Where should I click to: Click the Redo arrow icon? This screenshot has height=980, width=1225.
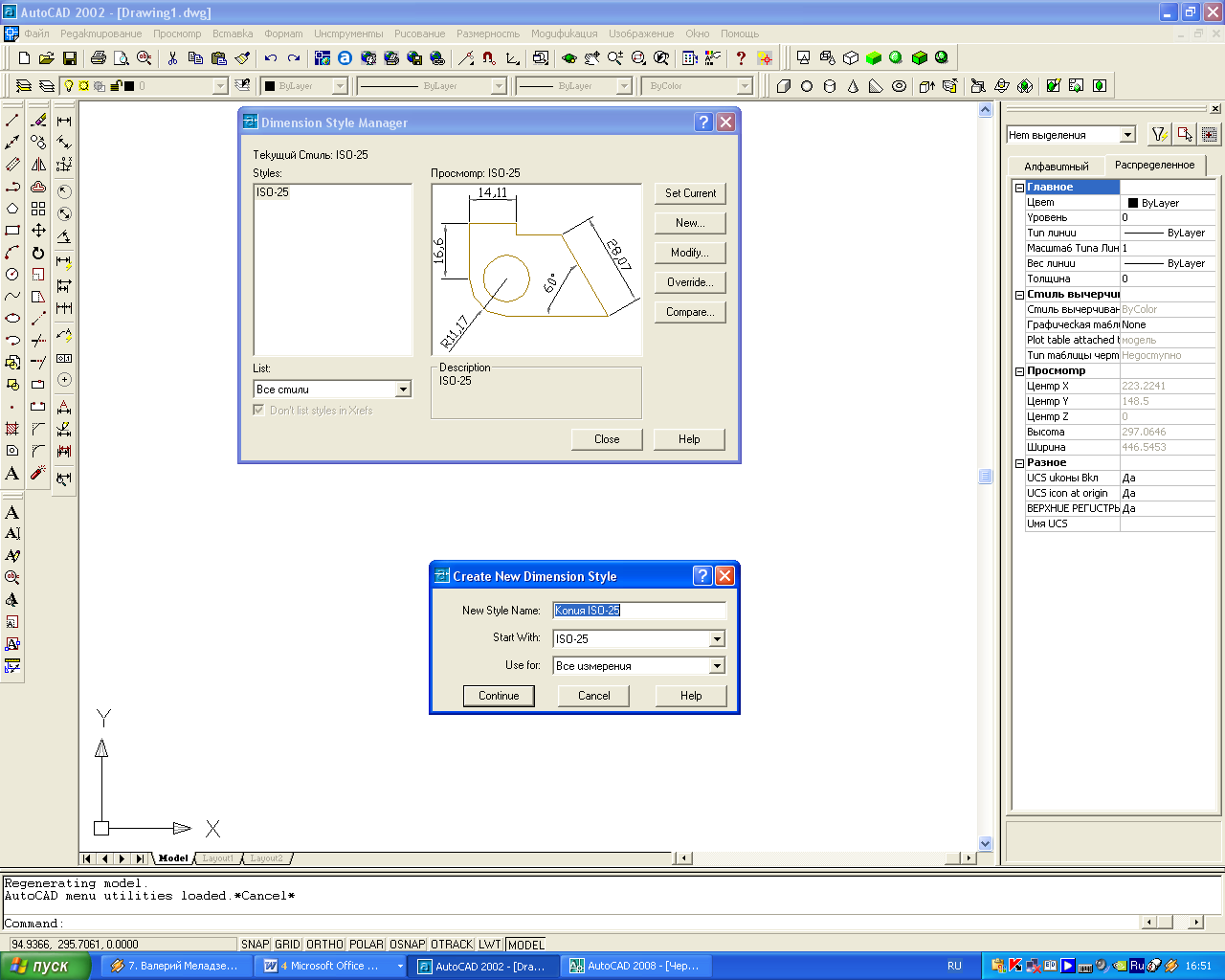[294, 58]
